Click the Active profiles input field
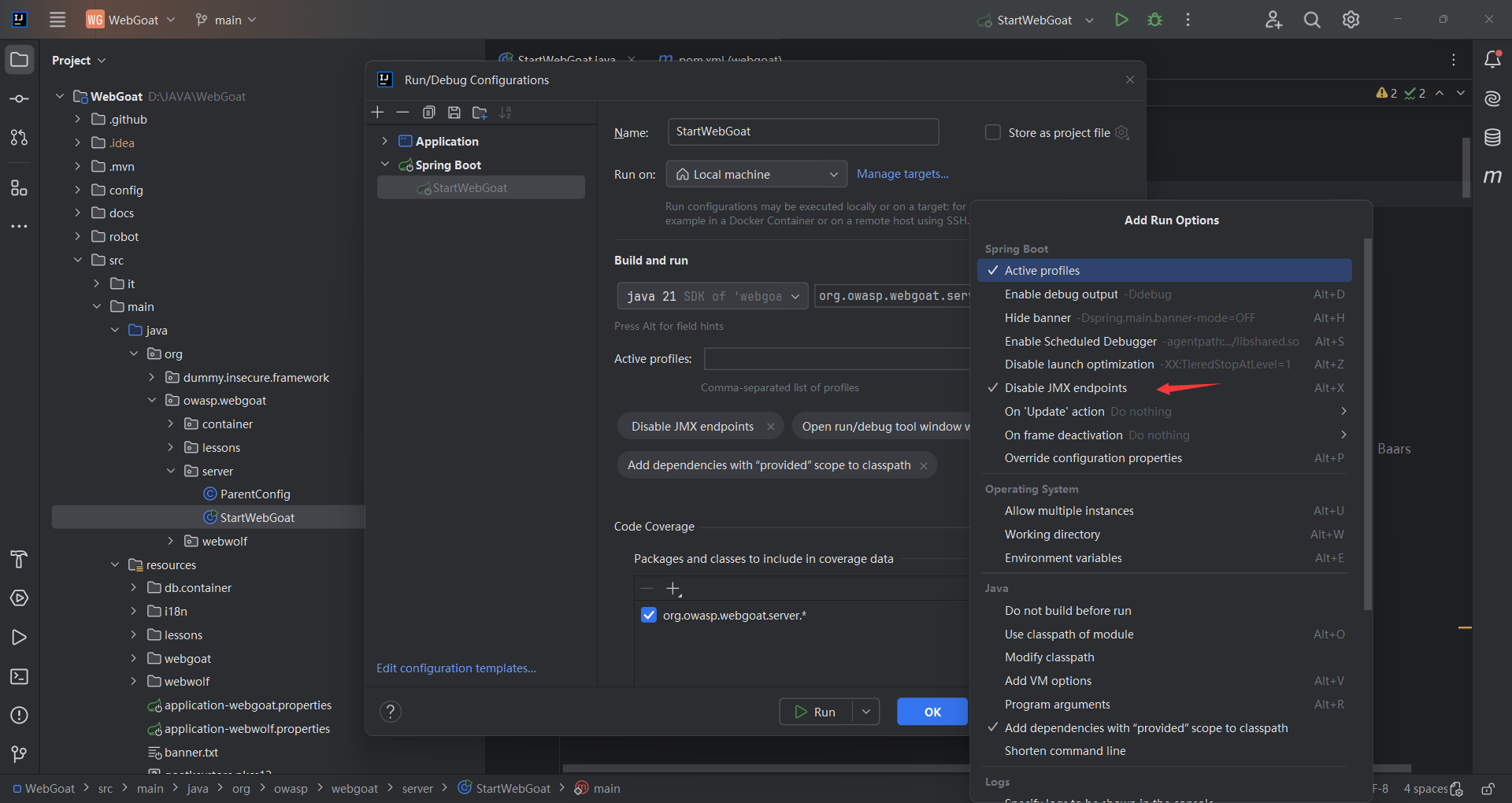 click(x=837, y=359)
